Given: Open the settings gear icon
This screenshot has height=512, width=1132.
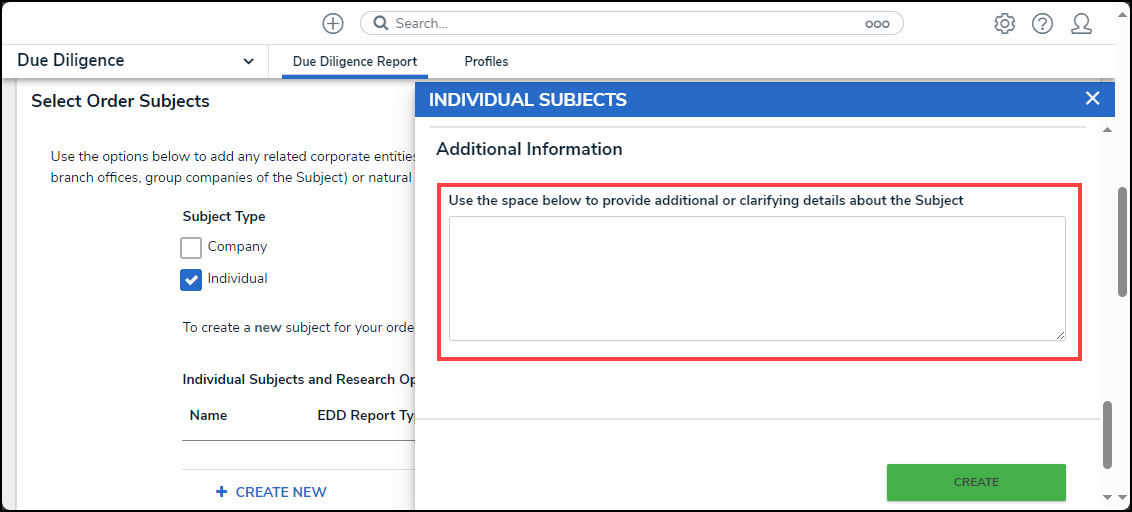Looking at the screenshot, I should (x=1004, y=24).
